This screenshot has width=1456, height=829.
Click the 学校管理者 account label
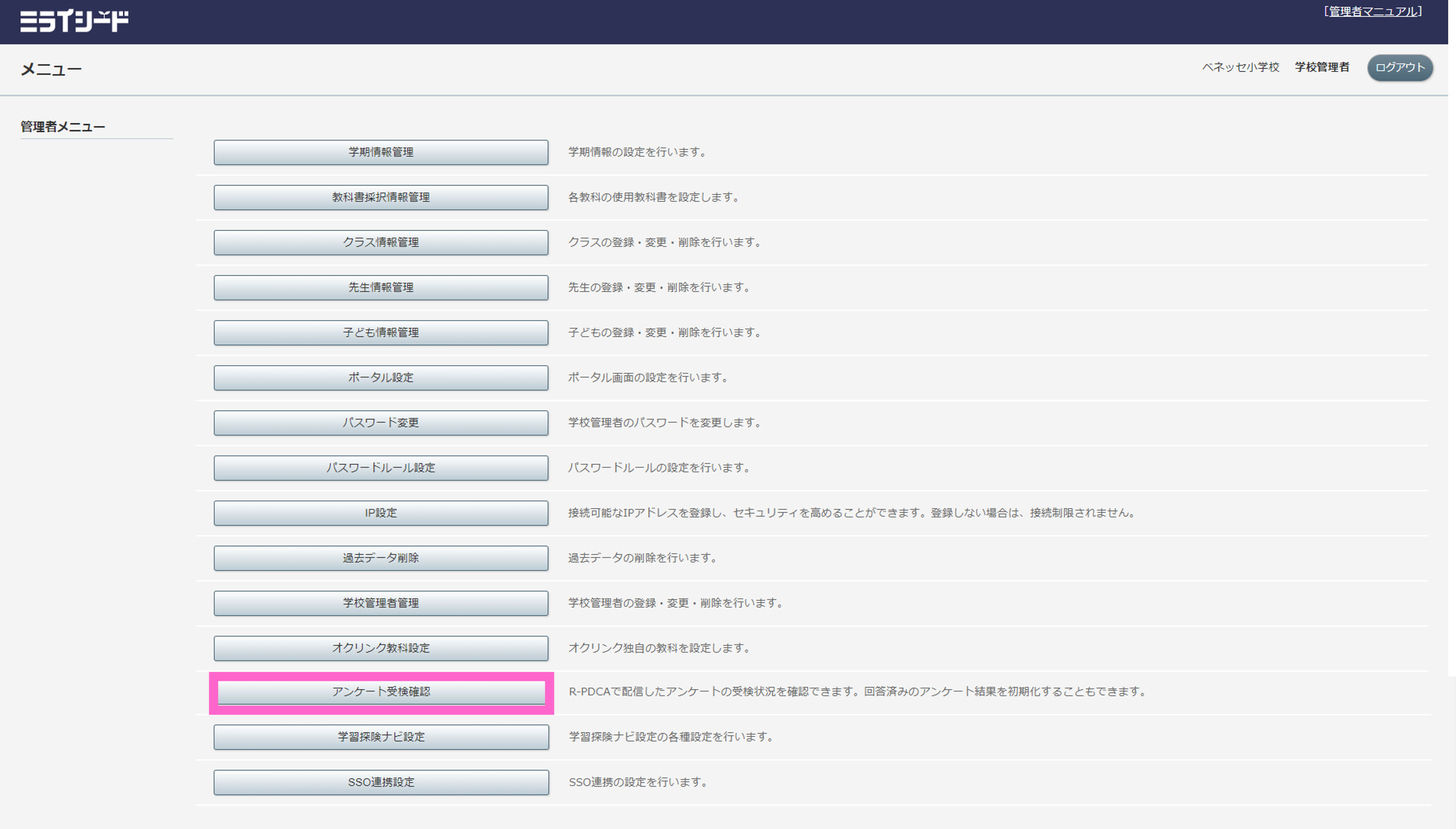tap(1321, 67)
